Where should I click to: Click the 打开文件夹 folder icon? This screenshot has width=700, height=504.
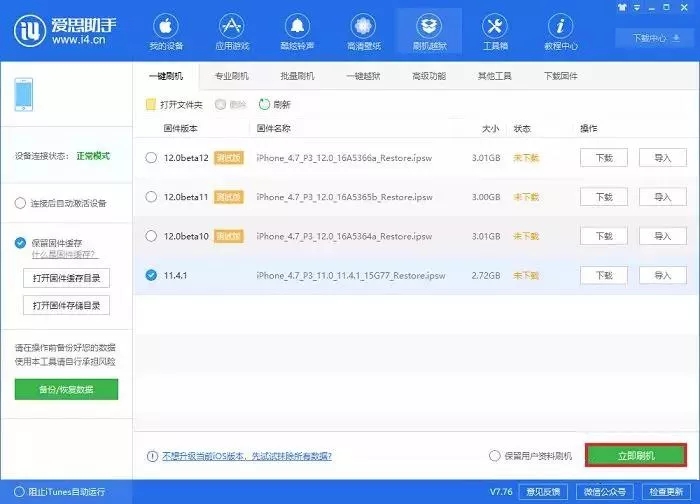(x=151, y=104)
